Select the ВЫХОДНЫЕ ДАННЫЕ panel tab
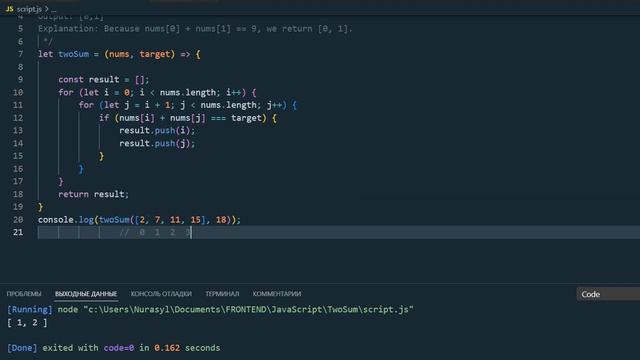Screen dimensions: 640x360 [86, 294]
